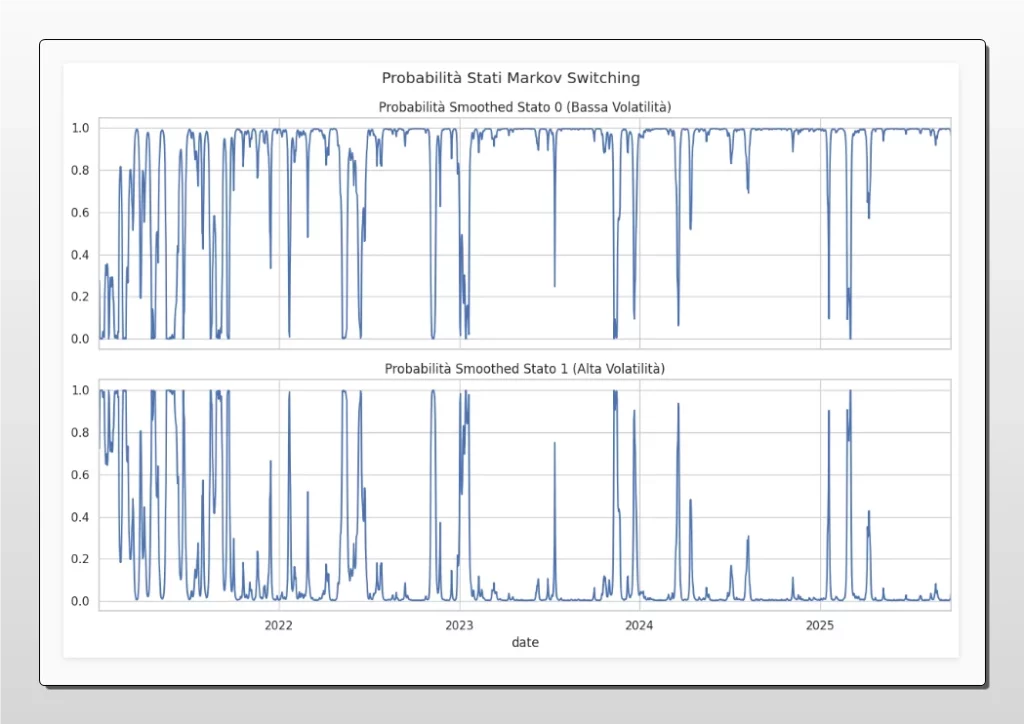Click the main title "Probabilità Stati Markov Switching"
Image resolution: width=1024 pixels, height=724 pixels.
tap(511, 77)
